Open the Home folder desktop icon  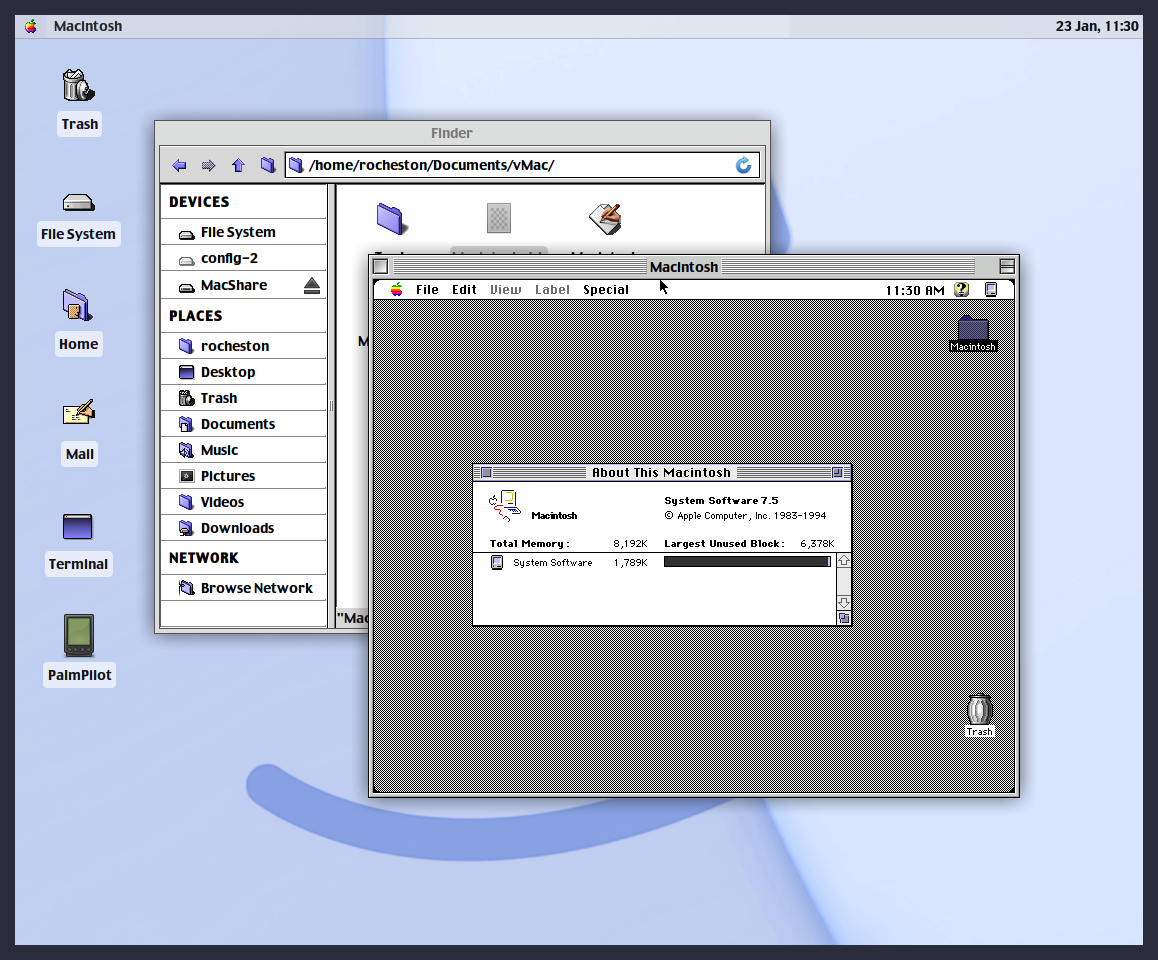(78, 305)
